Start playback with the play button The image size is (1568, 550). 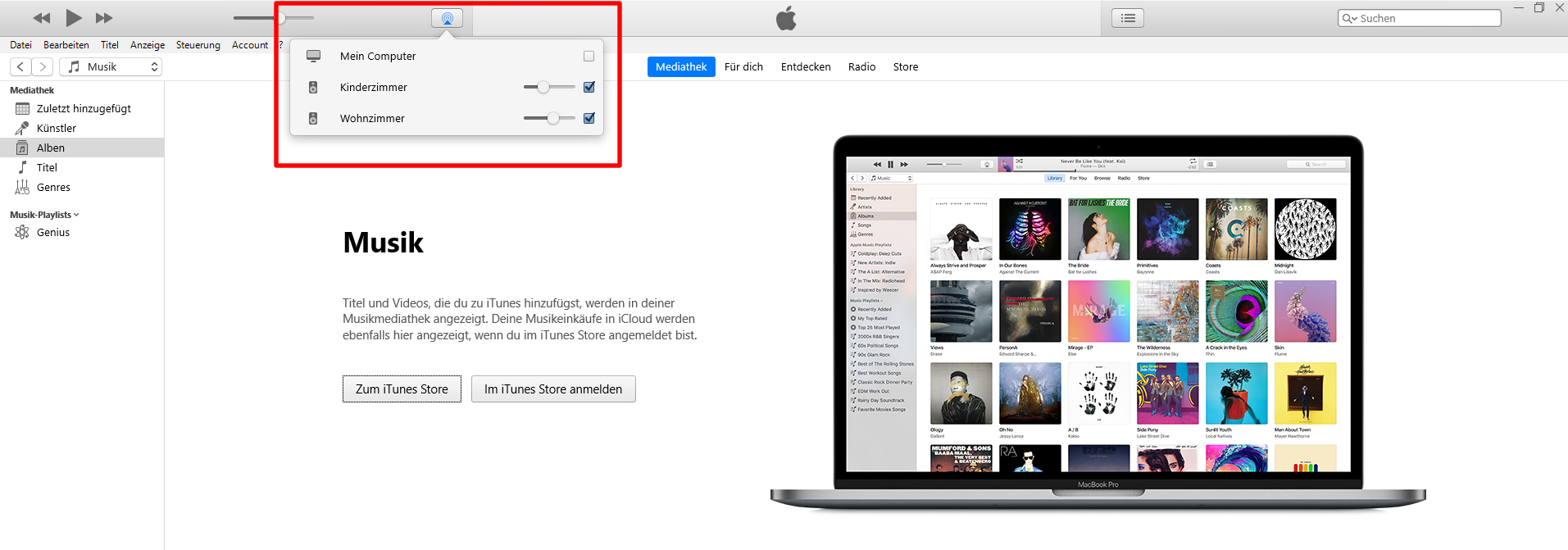[x=74, y=17]
